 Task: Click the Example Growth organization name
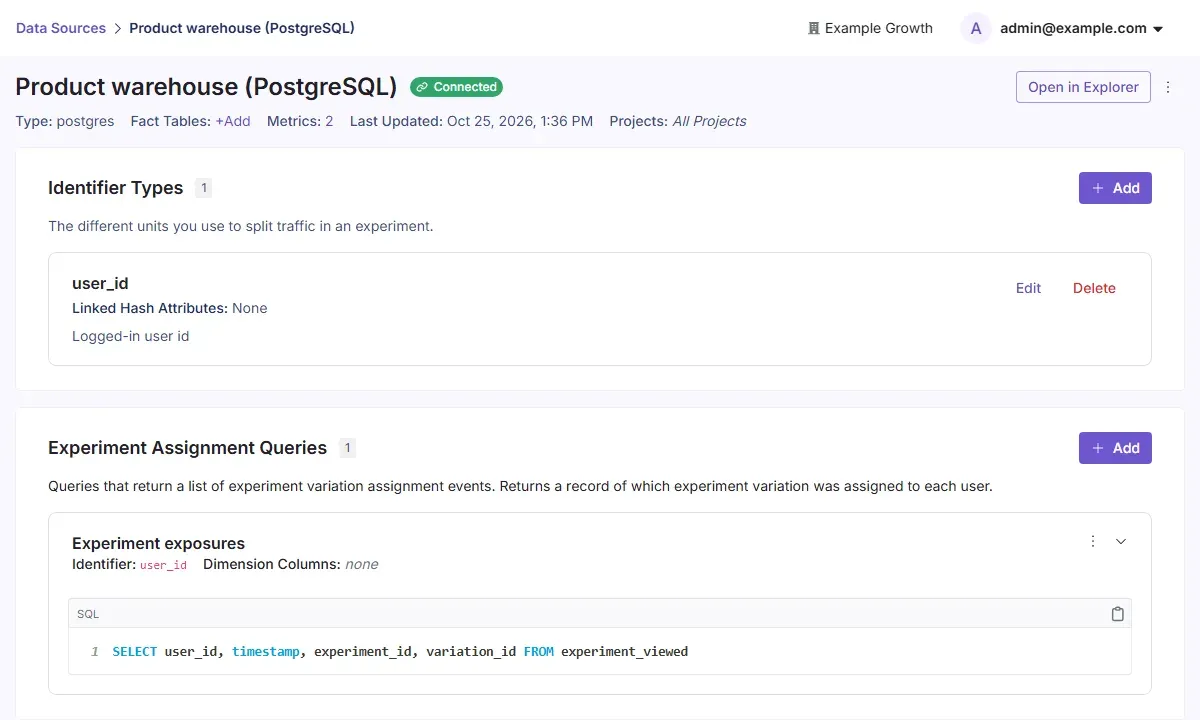click(879, 28)
